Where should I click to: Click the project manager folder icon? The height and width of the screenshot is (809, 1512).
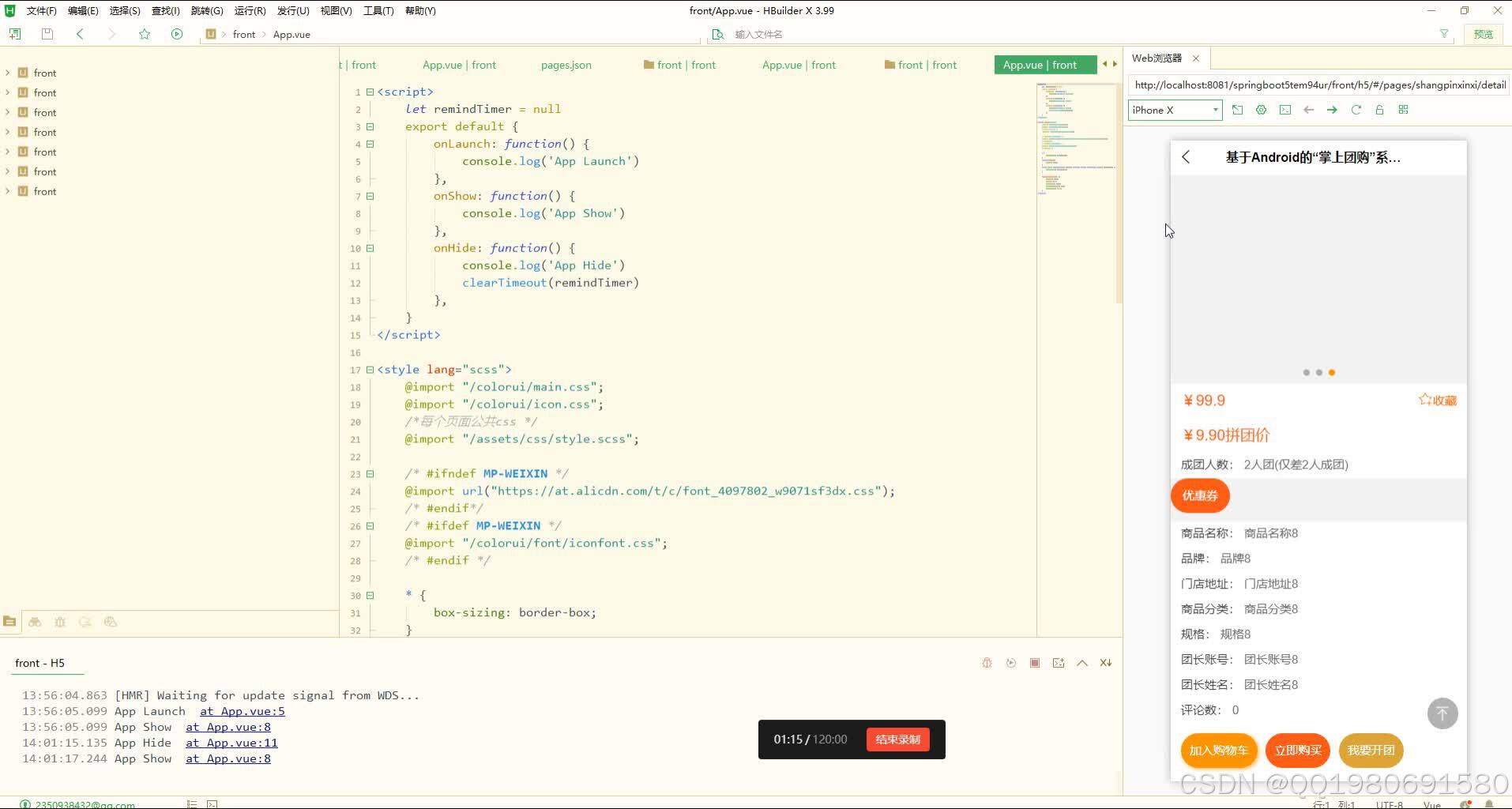point(9,622)
